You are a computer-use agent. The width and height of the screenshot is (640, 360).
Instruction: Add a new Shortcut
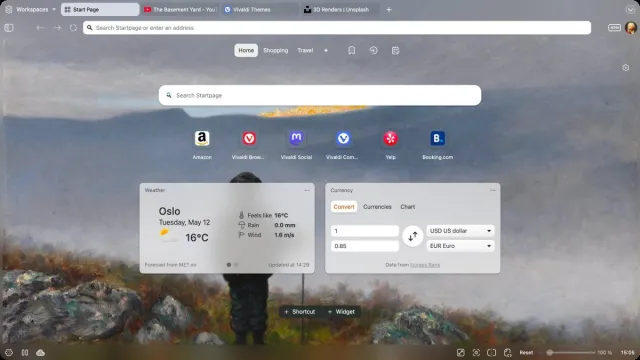point(300,311)
